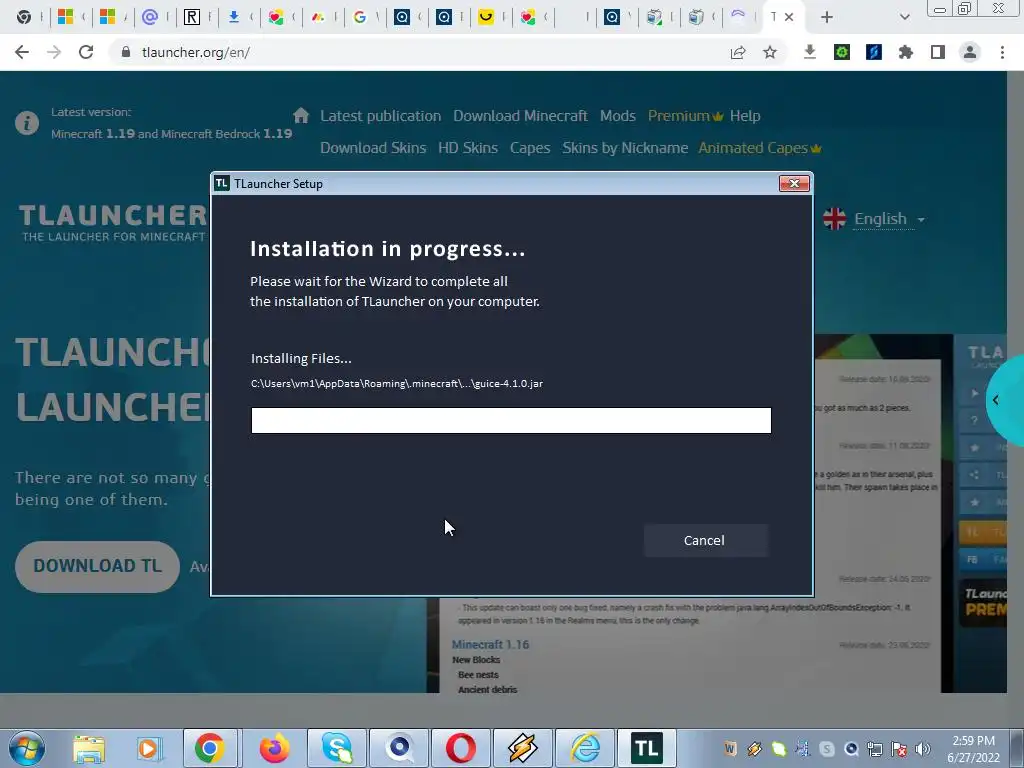
Task: Close the active TLauncher tab
Action: [789, 17]
